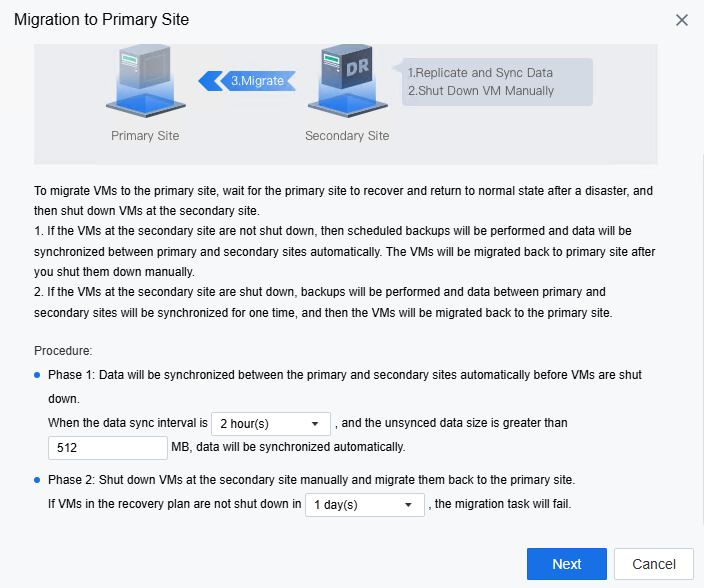Close the Migration to Primary Site dialog
This screenshot has width=704, height=588.
(682, 20)
